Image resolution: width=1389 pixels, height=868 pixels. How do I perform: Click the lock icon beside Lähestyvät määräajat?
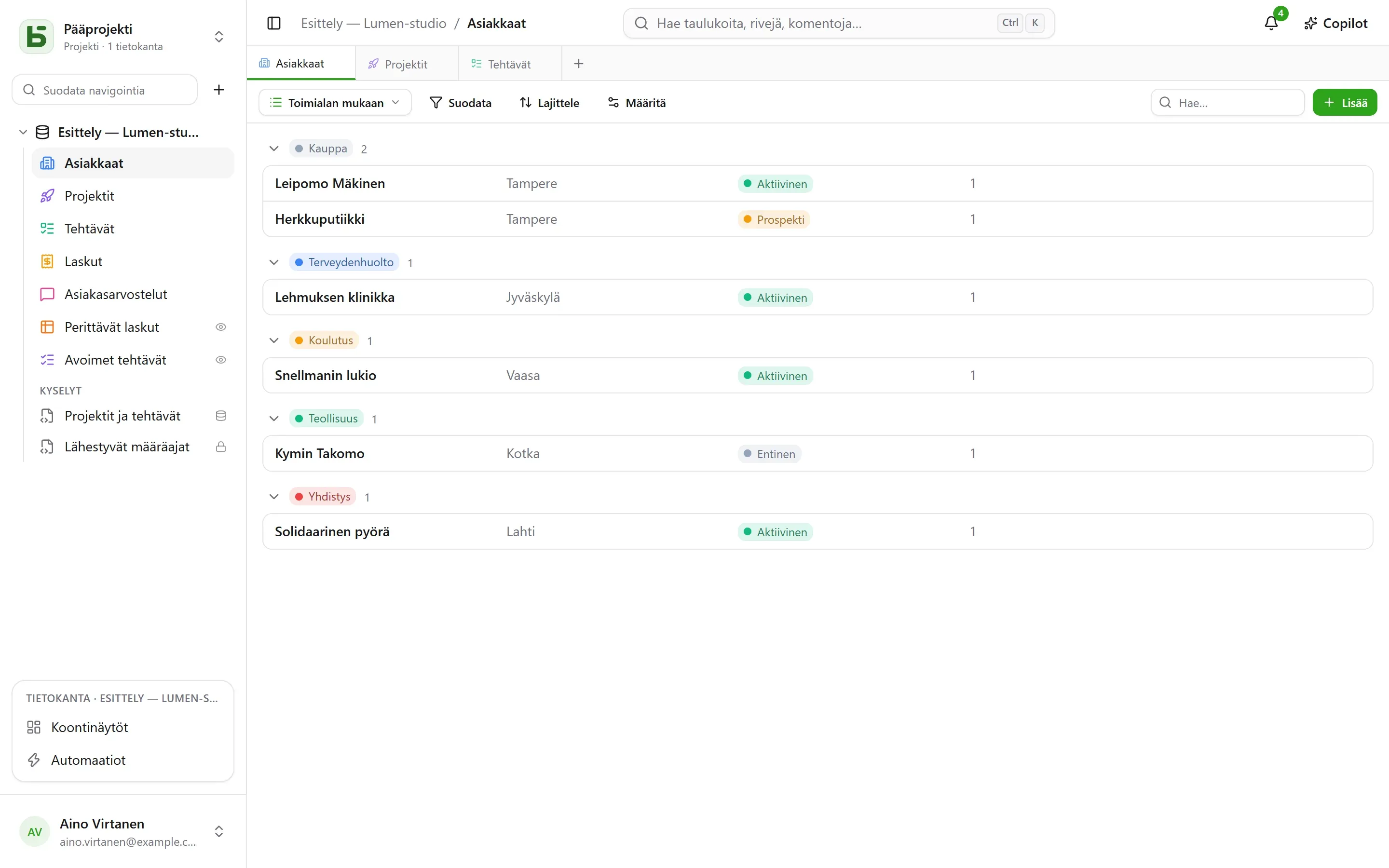click(220, 447)
